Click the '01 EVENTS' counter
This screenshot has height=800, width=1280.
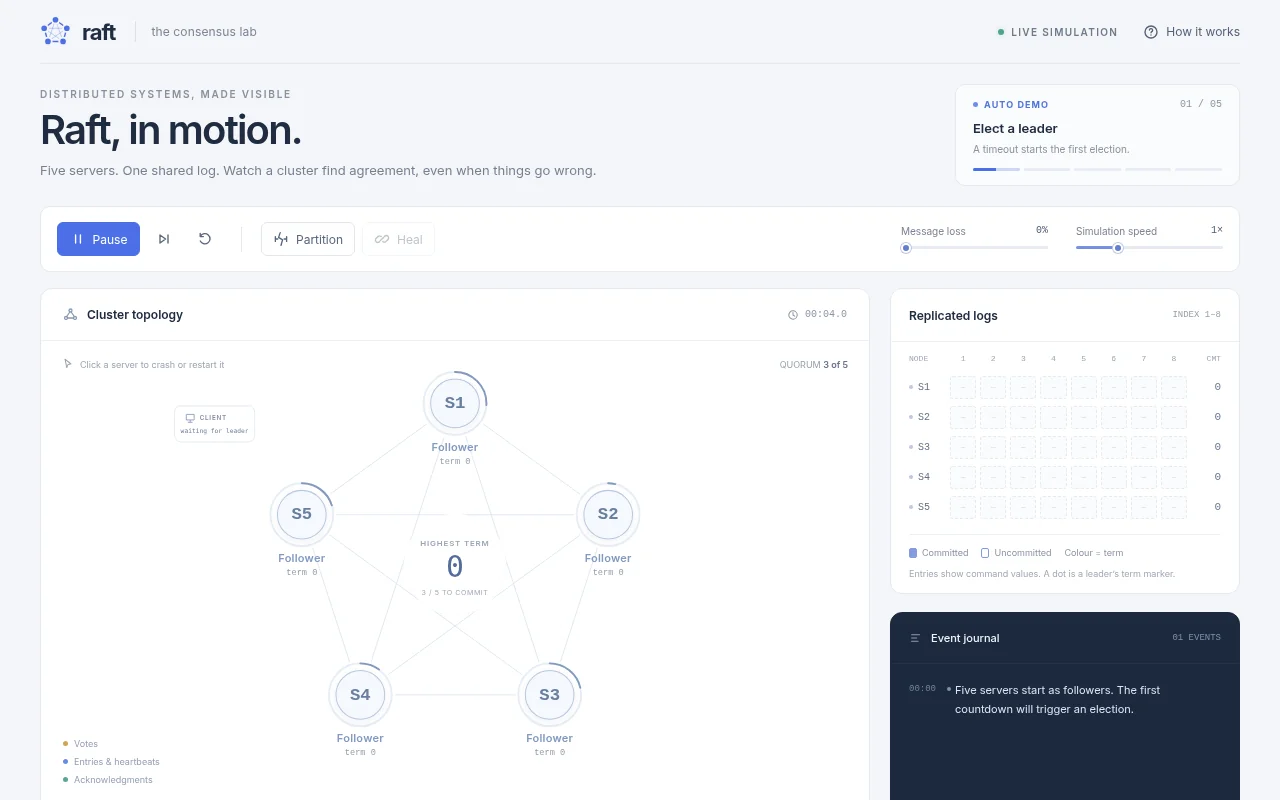tap(1197, 637)
